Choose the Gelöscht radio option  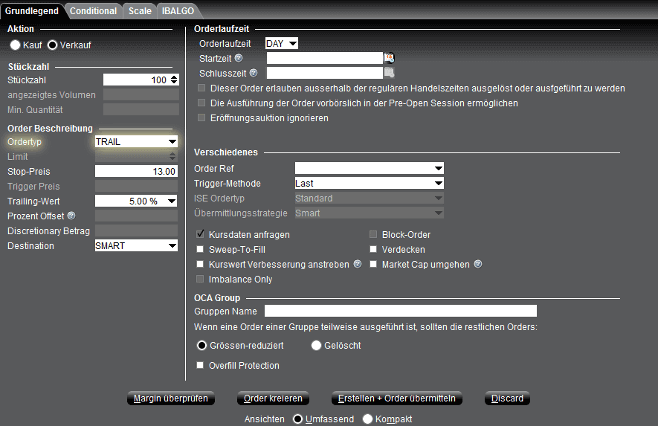(x=316, y=345)
